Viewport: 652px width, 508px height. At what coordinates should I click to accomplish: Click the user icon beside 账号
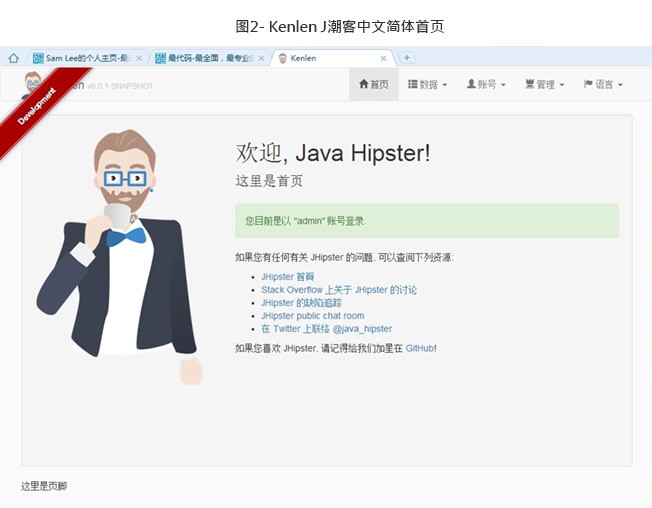(x=471, y=84)
